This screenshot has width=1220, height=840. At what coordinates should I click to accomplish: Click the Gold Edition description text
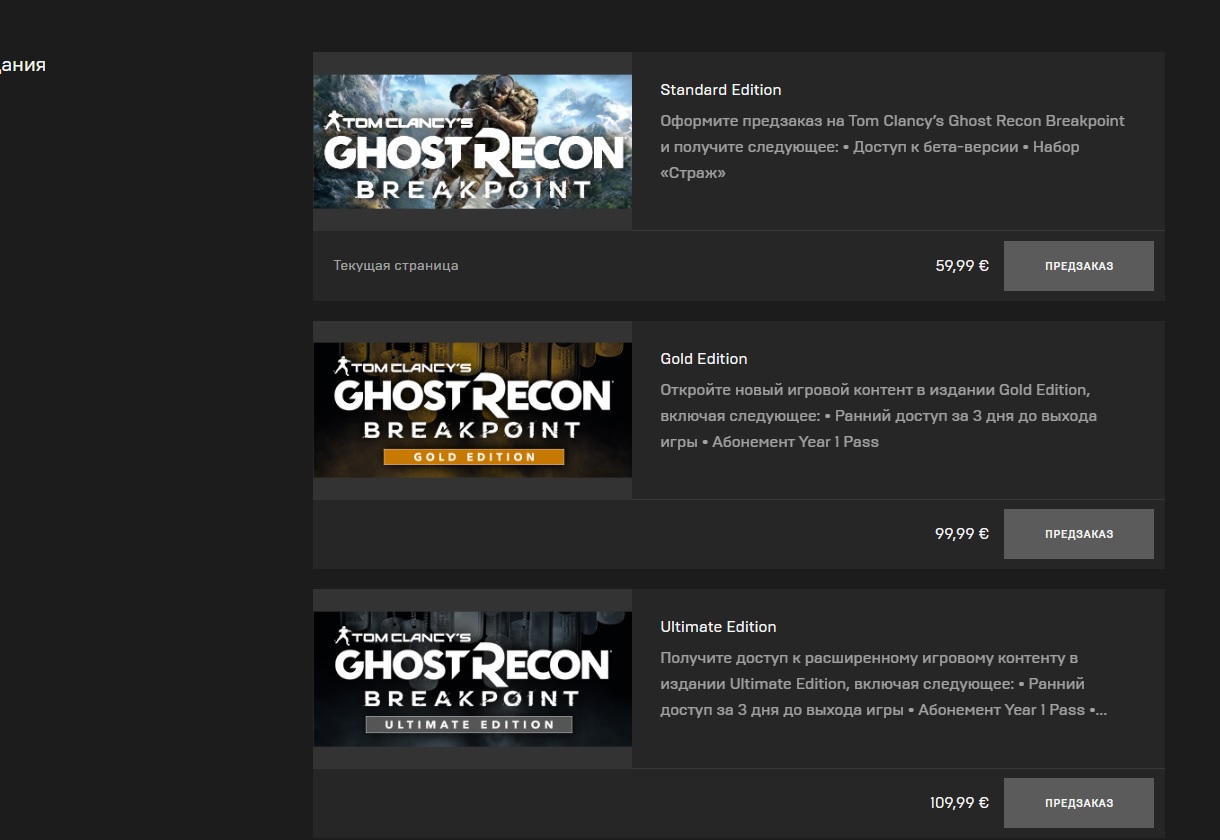[878, 415]
